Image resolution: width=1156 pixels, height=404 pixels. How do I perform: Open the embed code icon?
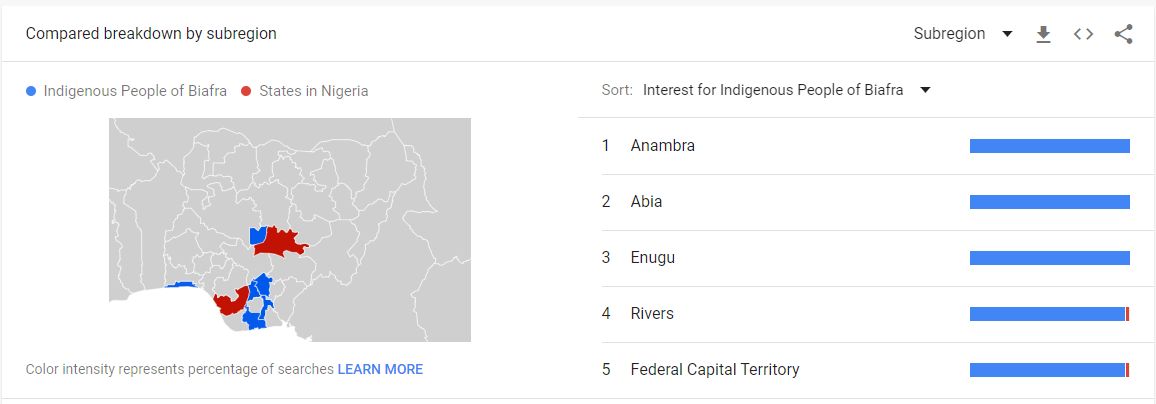(1083, 34)
